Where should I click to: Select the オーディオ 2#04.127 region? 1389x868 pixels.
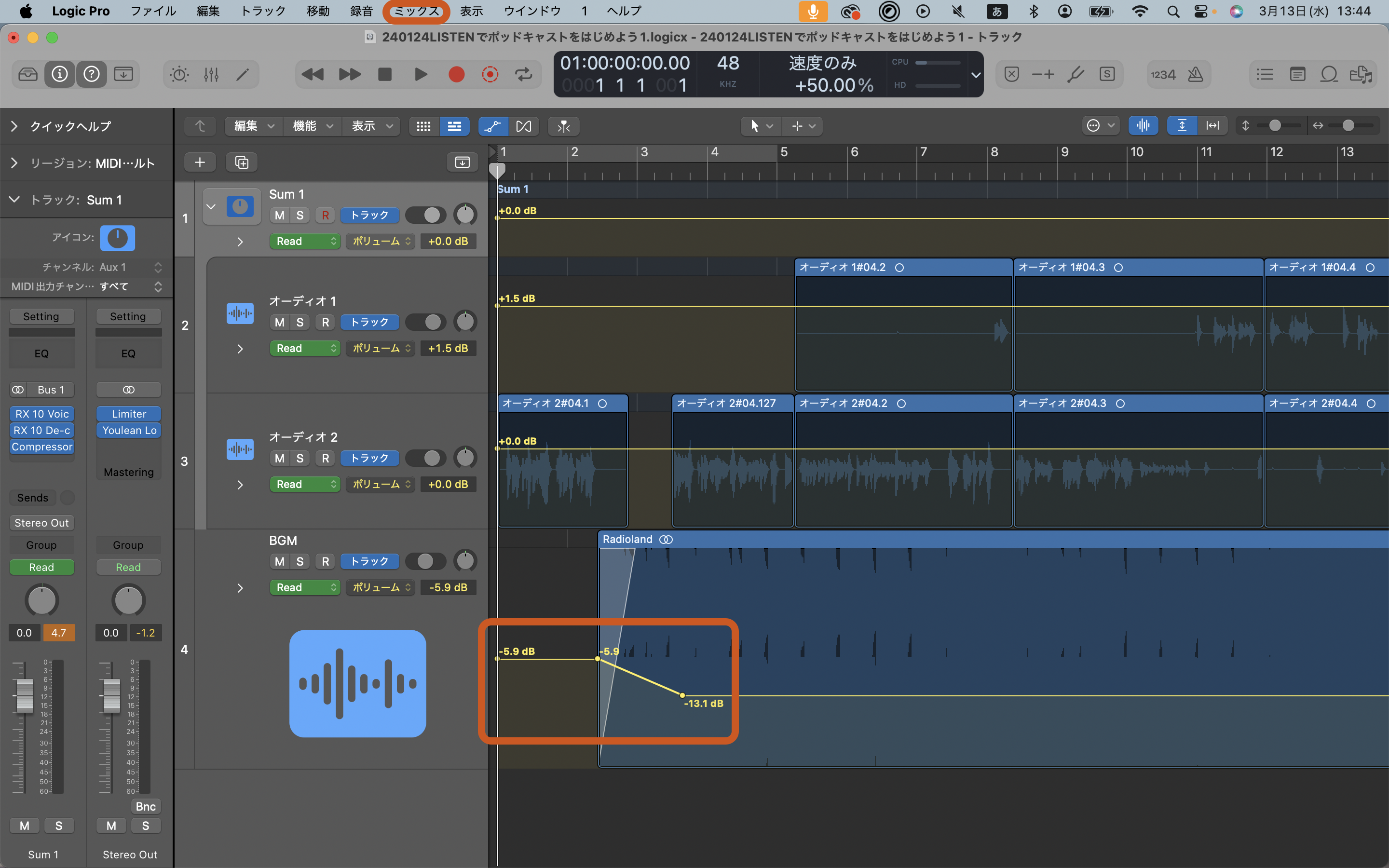tap(733, 461)
